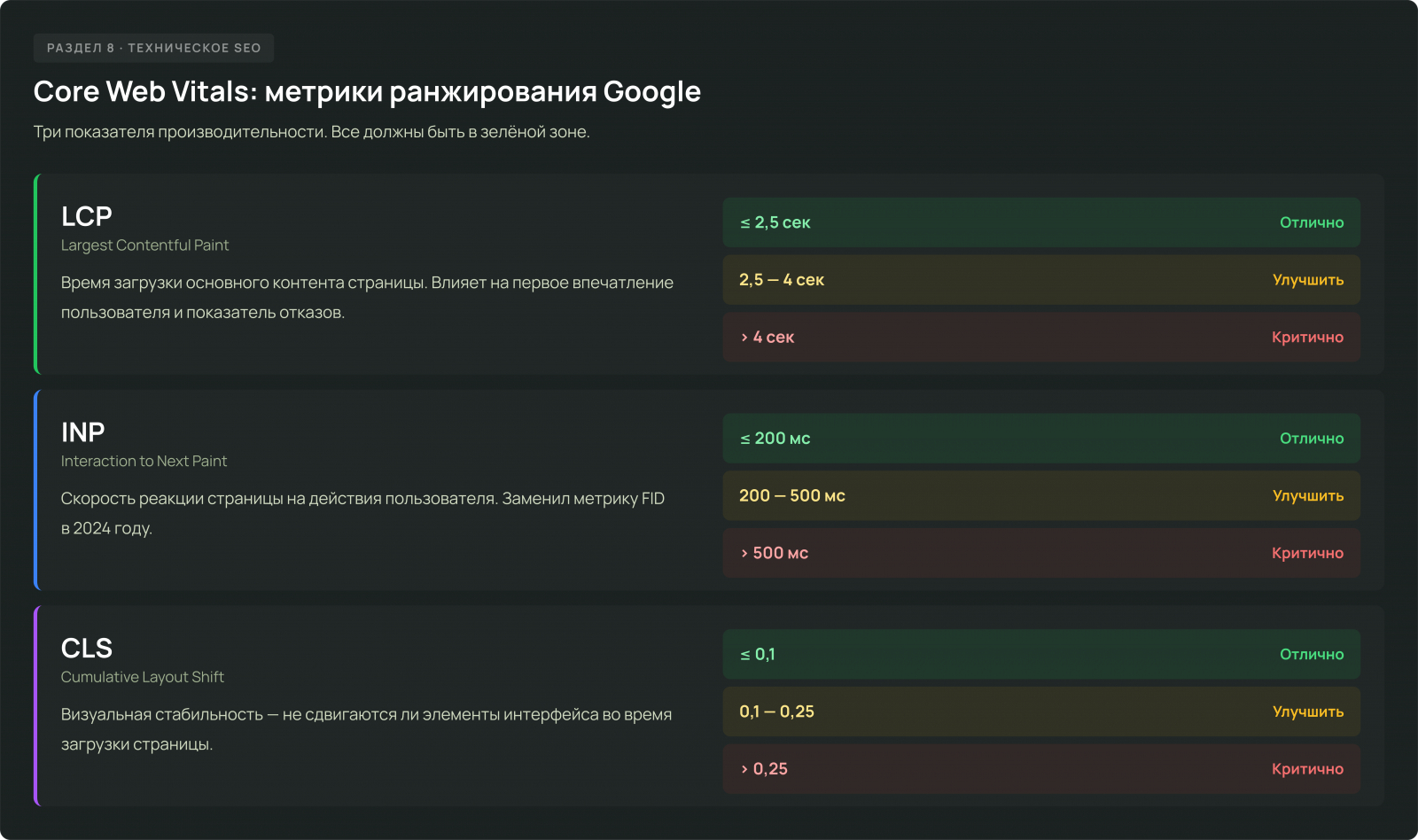This screenshot has width=1418, height=840.
Task: Select the green "≤ 2,5 сек" threshold row
Action: coord(1040,222)
